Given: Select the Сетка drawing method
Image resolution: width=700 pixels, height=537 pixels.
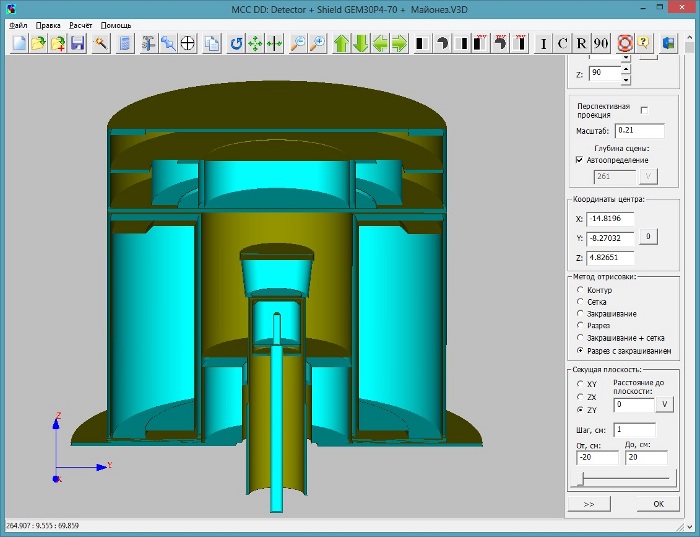Looking at the screenshot, I should 580,302.
